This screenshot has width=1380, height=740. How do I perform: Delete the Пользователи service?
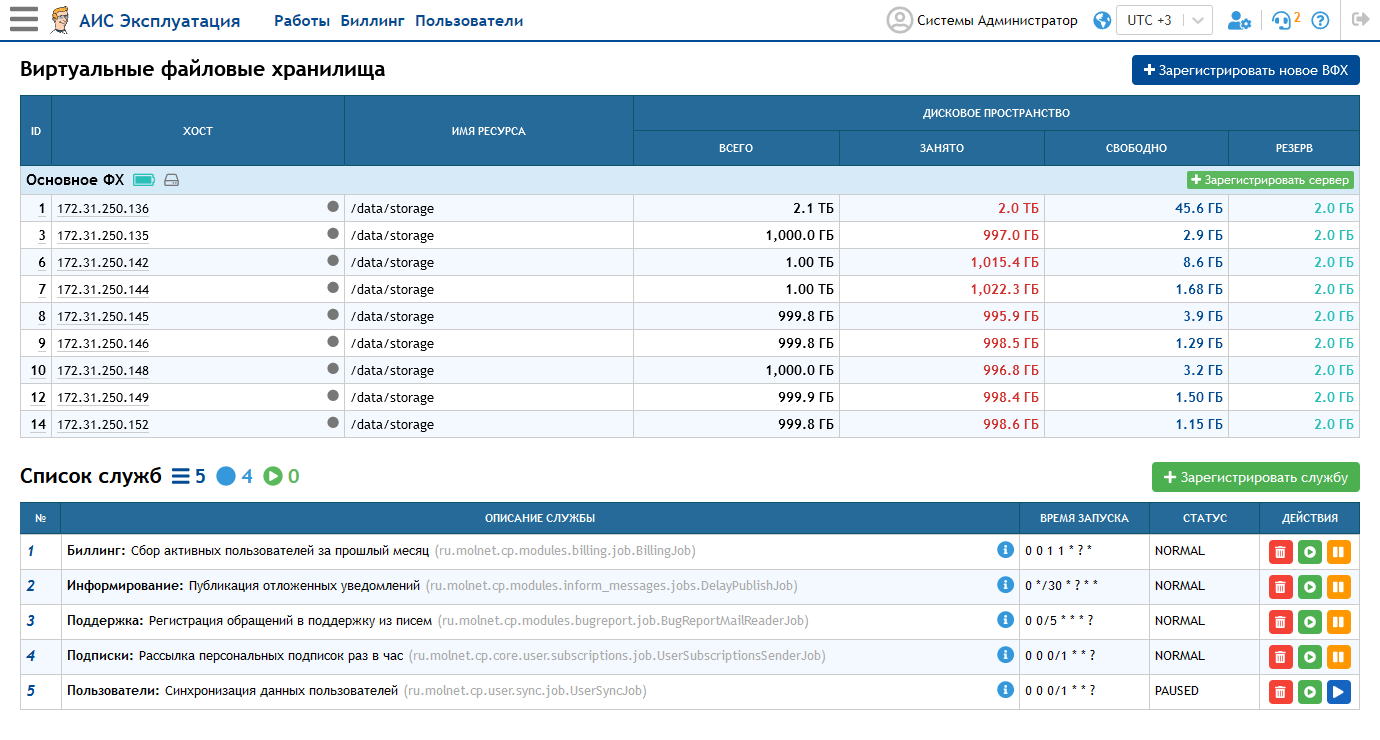click(1280, 691)
